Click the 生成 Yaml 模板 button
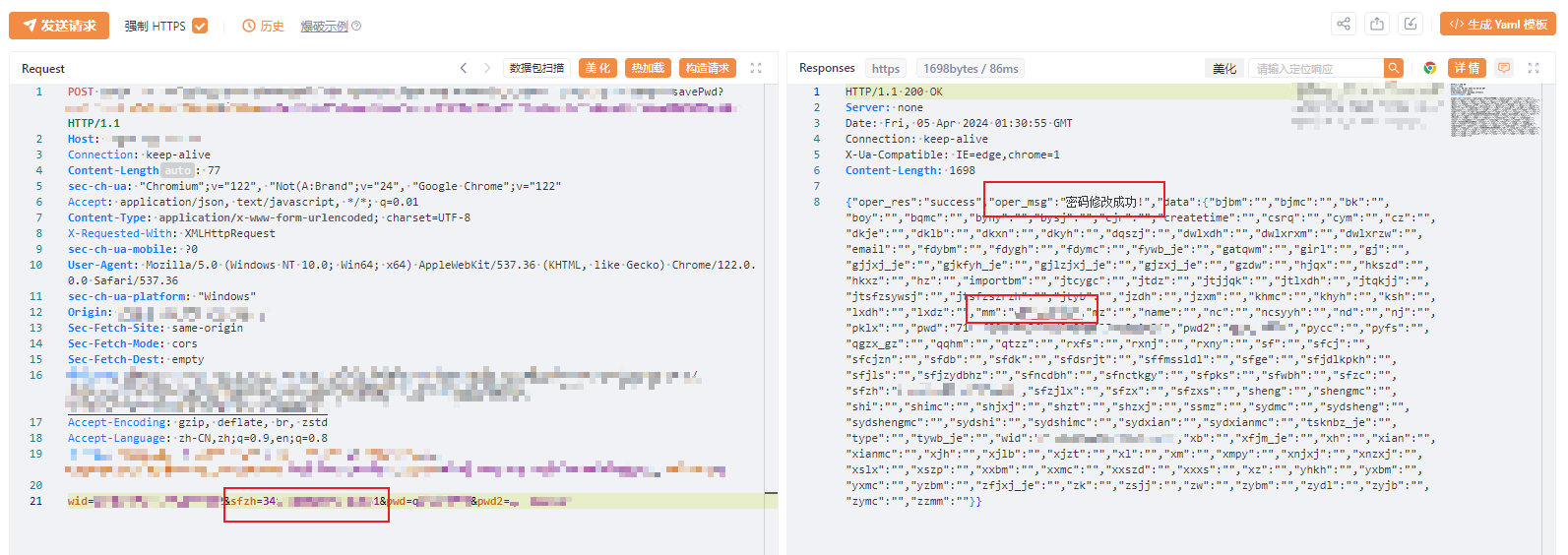The width and height of the screenshot is (1568, 555). tap(1497, 25)
